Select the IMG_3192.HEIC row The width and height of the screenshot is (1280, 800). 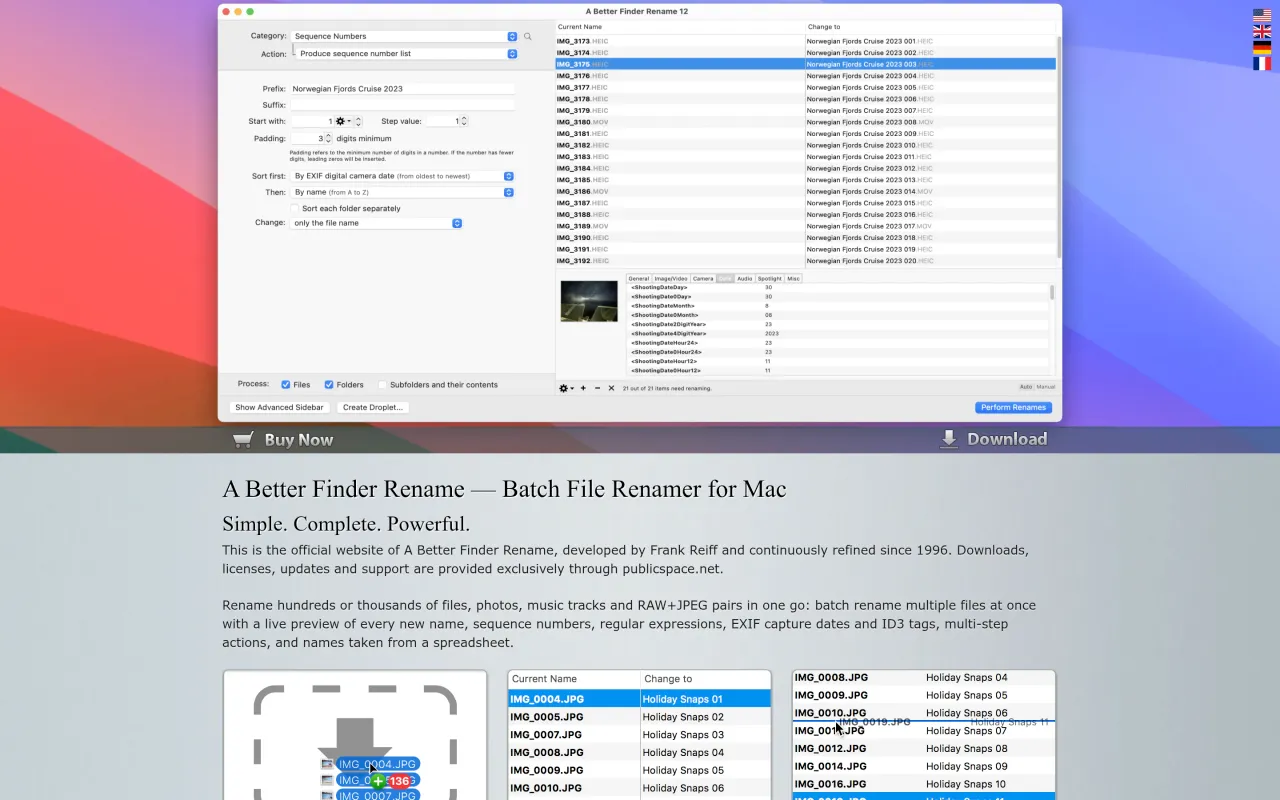pyautogui.click(x=805, y=261)
